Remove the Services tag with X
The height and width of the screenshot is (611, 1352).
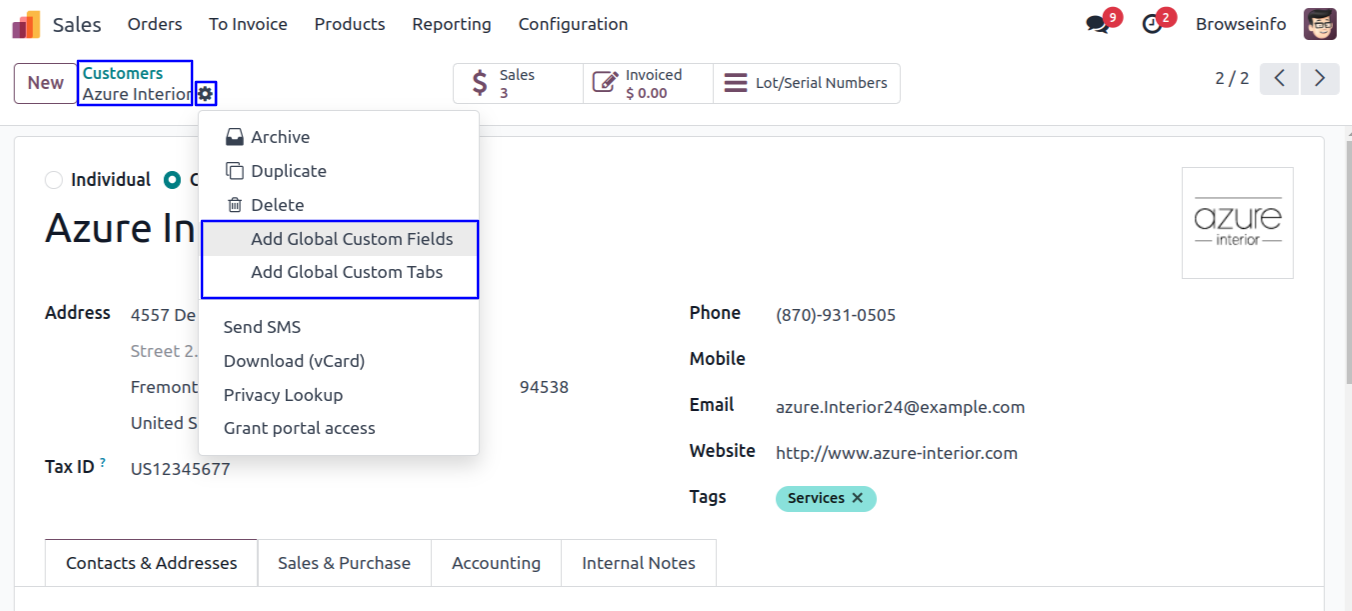click(857, 498)
